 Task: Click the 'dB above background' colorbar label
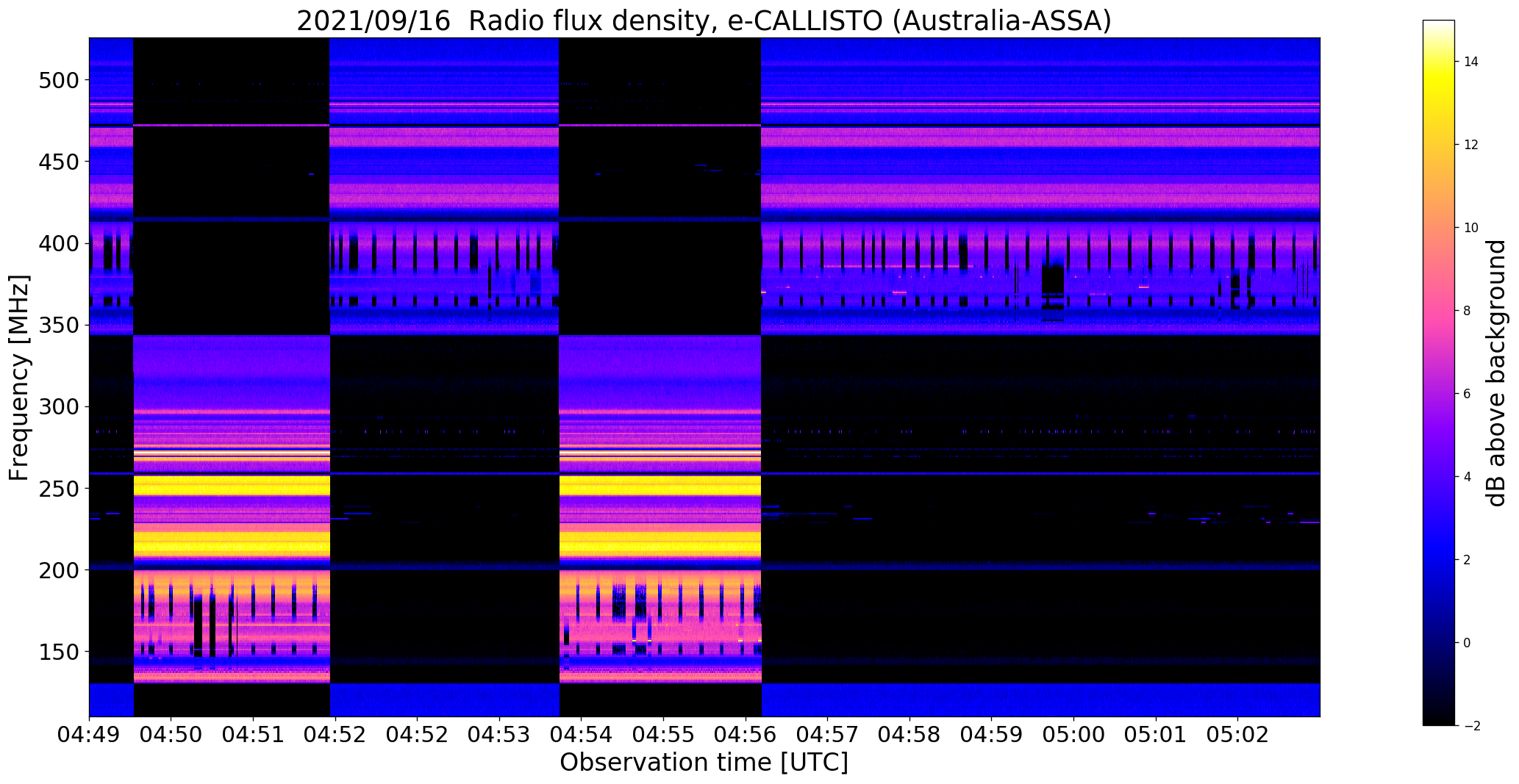point(1496,373)
